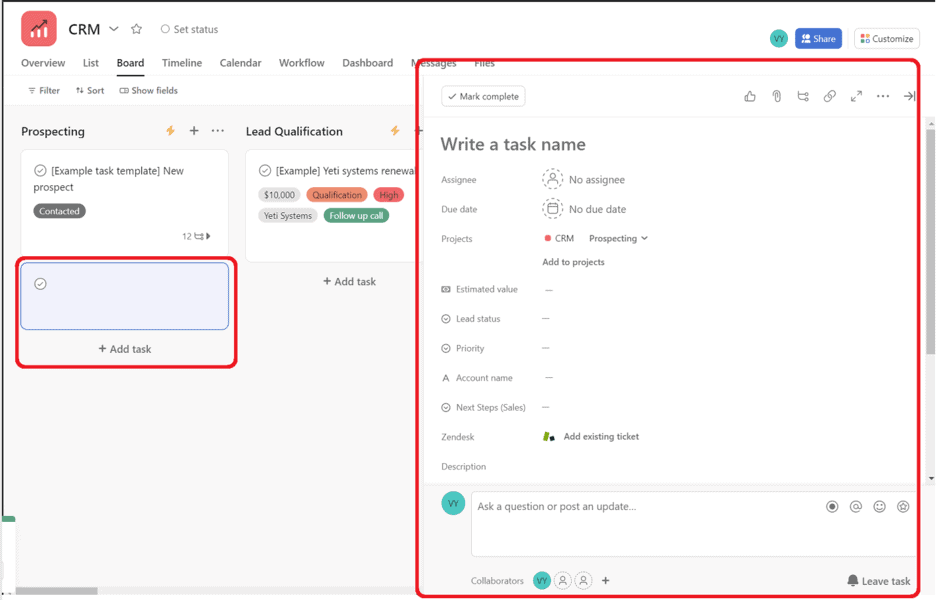Click the subtasks icon in task pane

click(x=803, y=95)
